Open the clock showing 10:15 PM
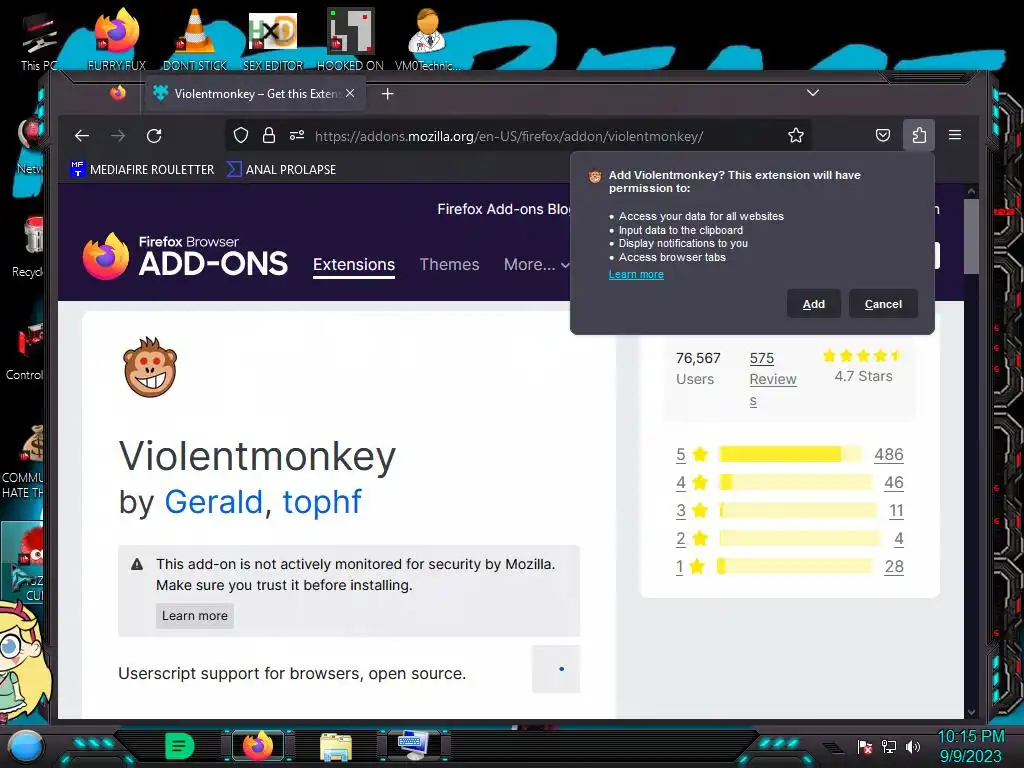This screenshot has width=1024, height=768. [971, 746]
